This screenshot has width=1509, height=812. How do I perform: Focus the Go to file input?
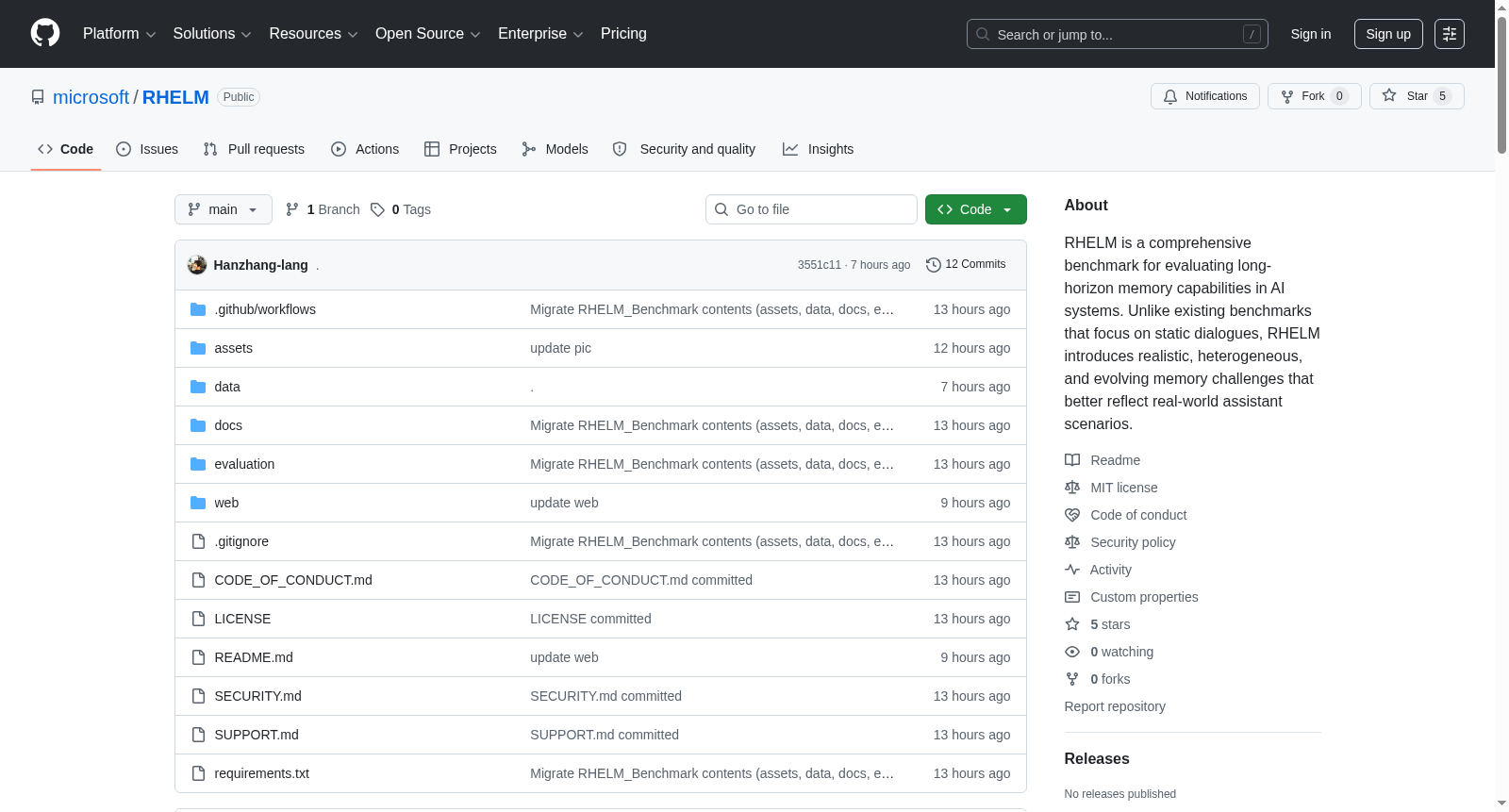point(811,209)
